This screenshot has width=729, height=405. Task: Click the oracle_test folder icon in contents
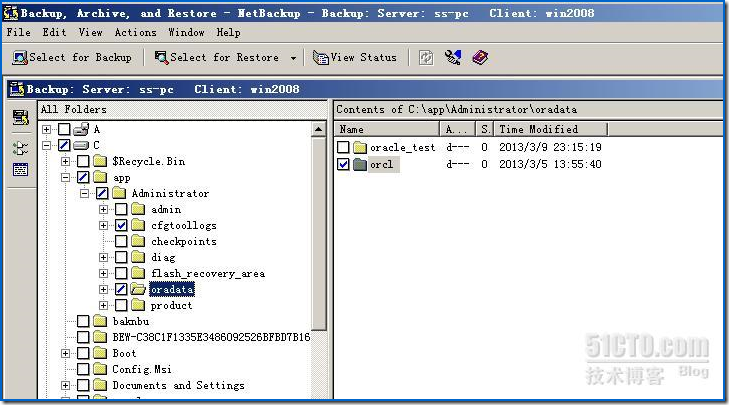click(x=360, y=147)
